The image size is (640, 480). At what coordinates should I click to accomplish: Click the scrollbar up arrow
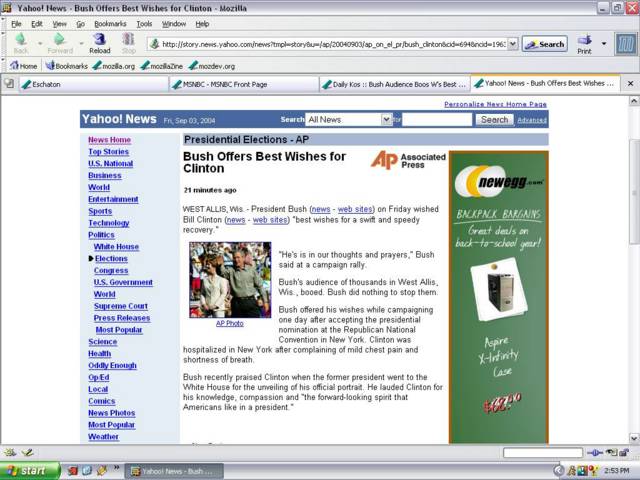pyautogui.click(x=633, y=100)
